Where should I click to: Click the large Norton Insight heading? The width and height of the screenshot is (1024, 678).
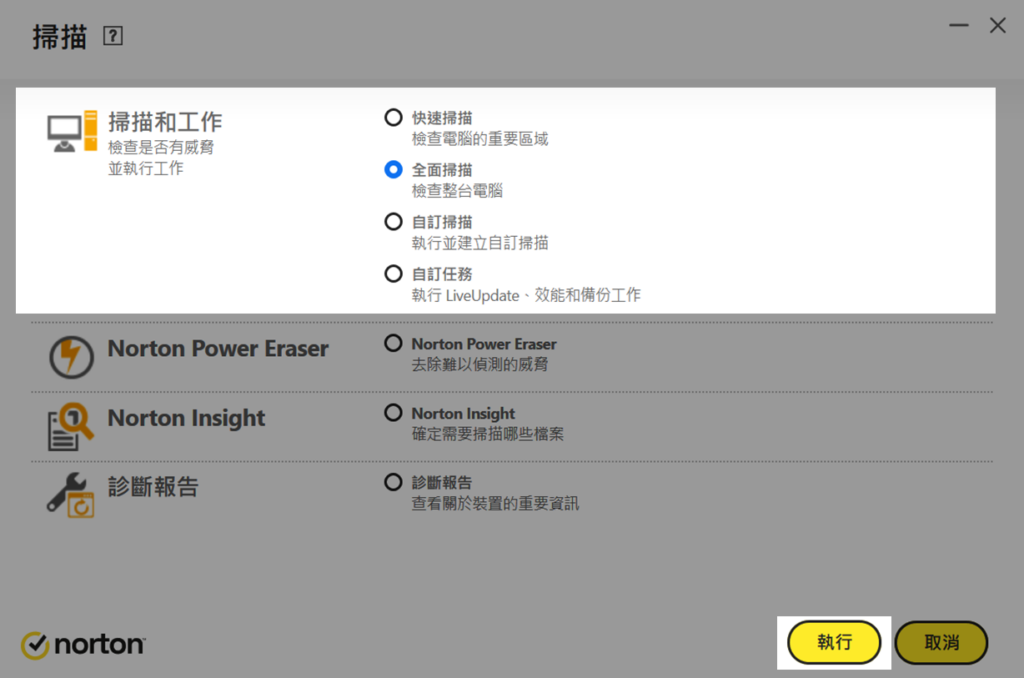186,418
